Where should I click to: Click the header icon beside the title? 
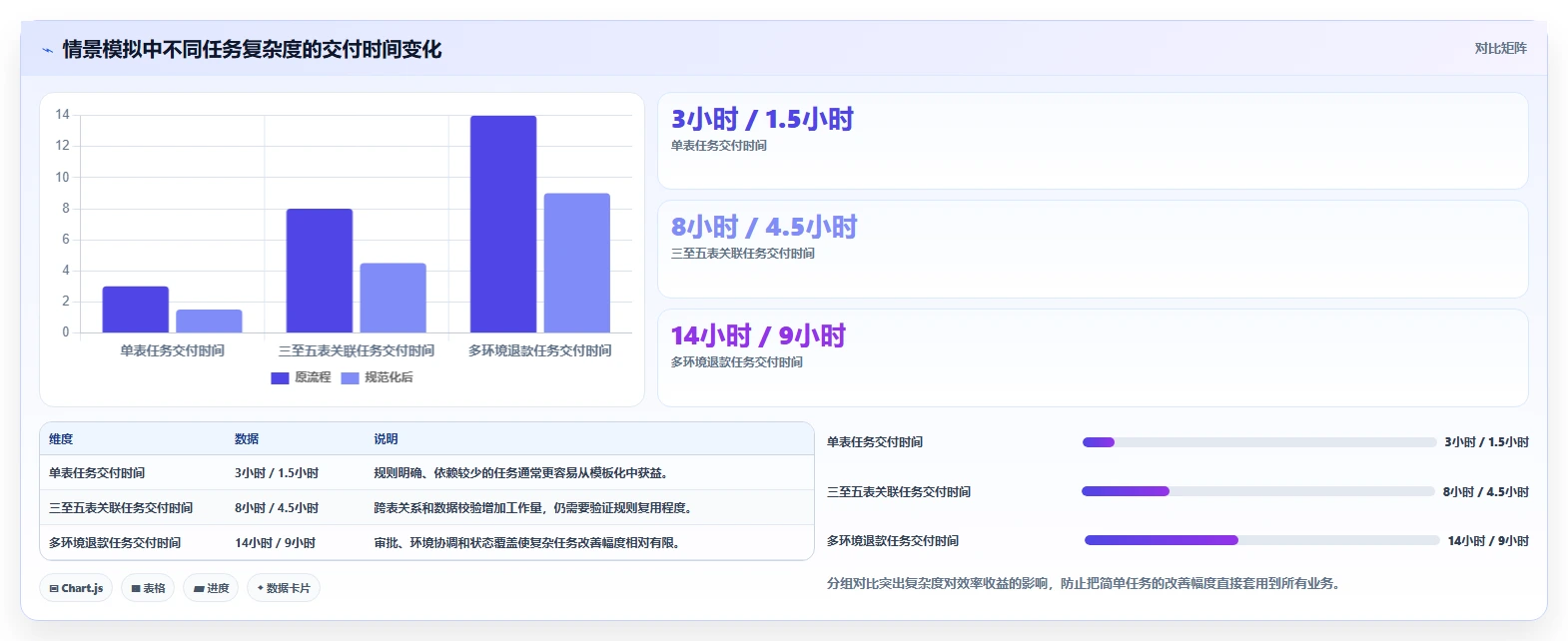coord(47,50)
